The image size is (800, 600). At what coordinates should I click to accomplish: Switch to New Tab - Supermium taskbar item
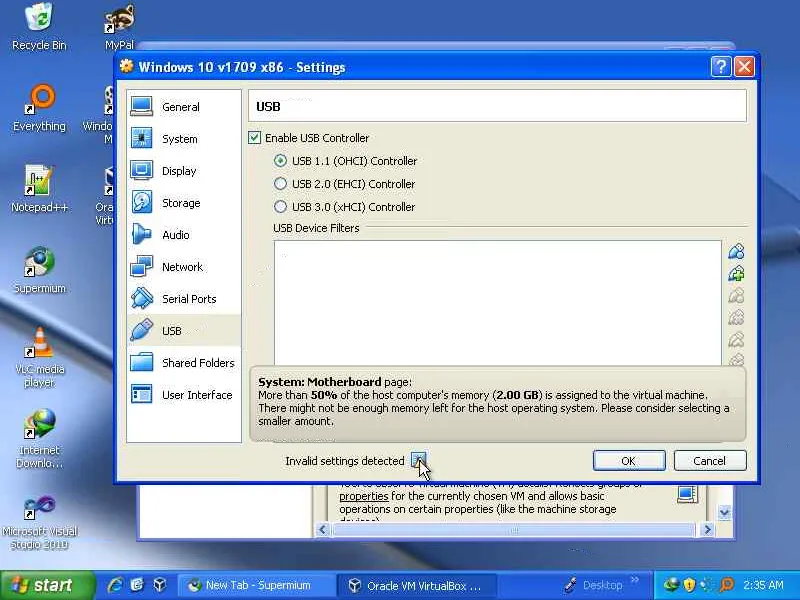(x=257, y=585)
